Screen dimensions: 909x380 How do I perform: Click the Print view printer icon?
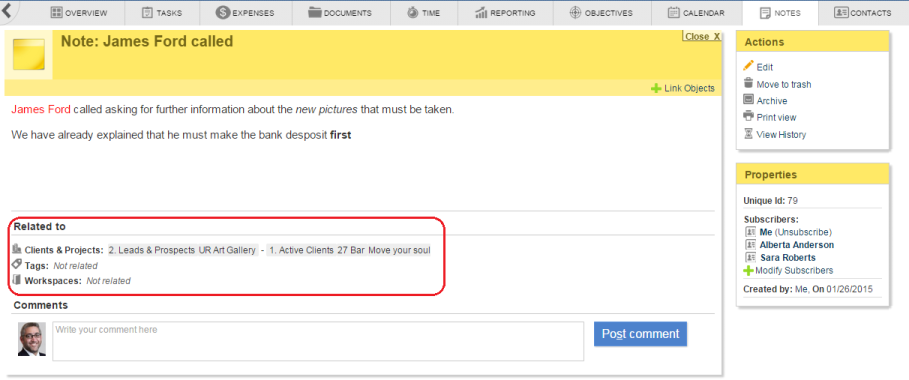(x=748, y=117)
